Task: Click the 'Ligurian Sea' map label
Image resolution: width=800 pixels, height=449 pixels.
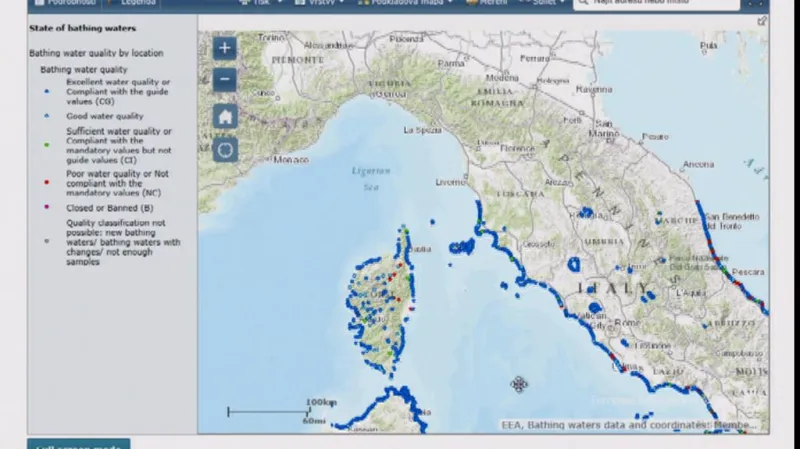Action: click(x=371, y=179)
